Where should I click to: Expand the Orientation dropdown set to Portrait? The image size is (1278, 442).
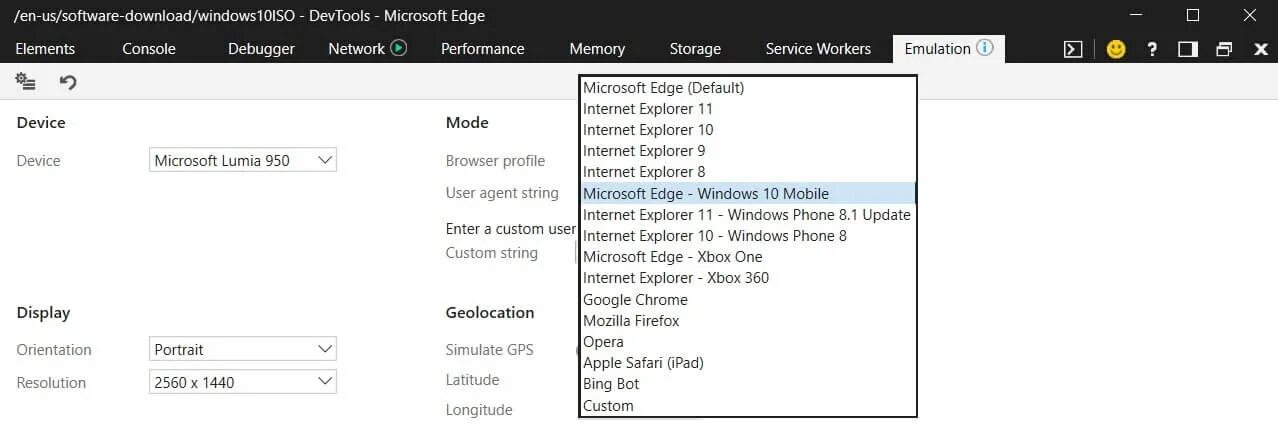(x=243, y=349)
